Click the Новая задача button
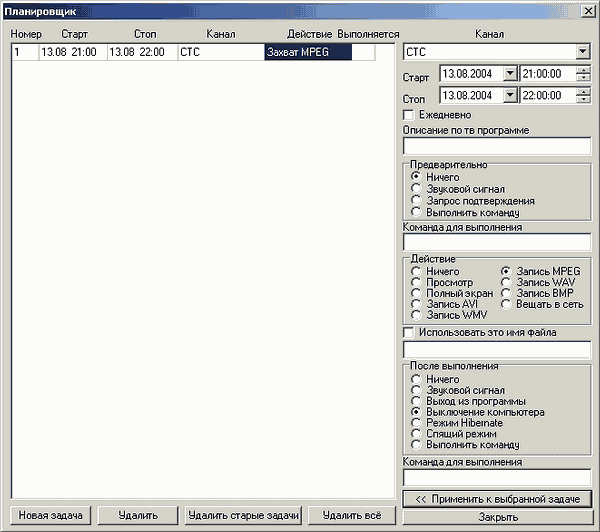Screen dimensions: 600x532 (49, 515)
